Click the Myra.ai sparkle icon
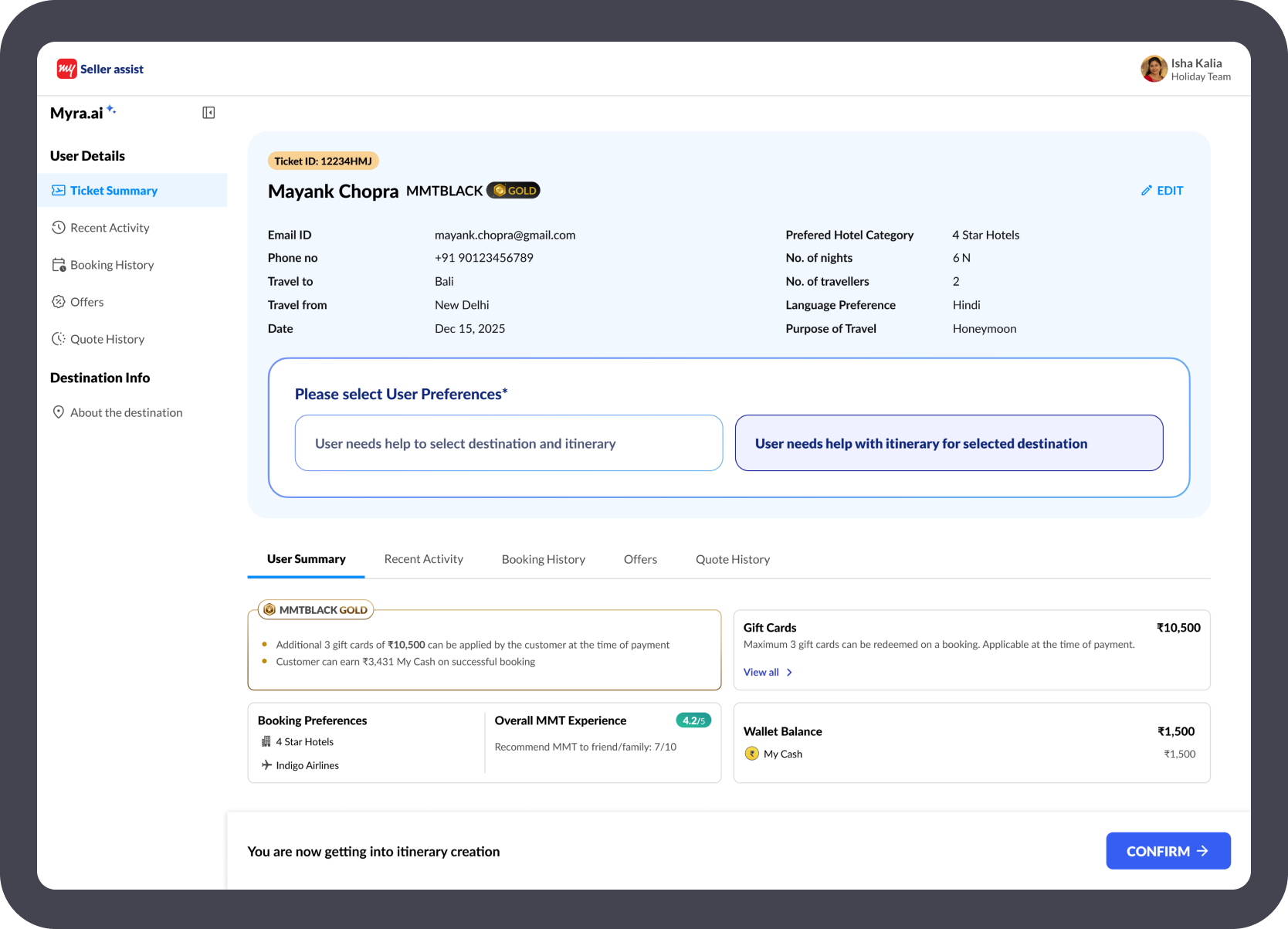This screenshot has width=1288, height=929. click(x=111, y=110)
